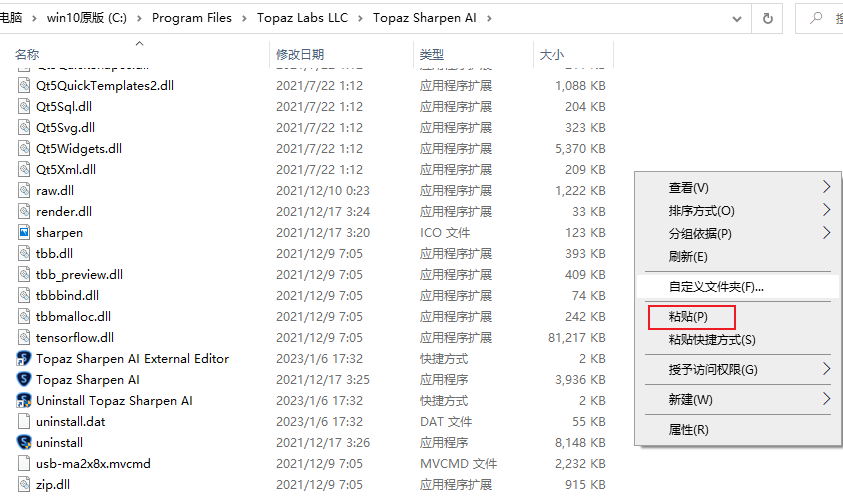
Task: Click the MVCMD 文件 type cell
Action: 459,463
